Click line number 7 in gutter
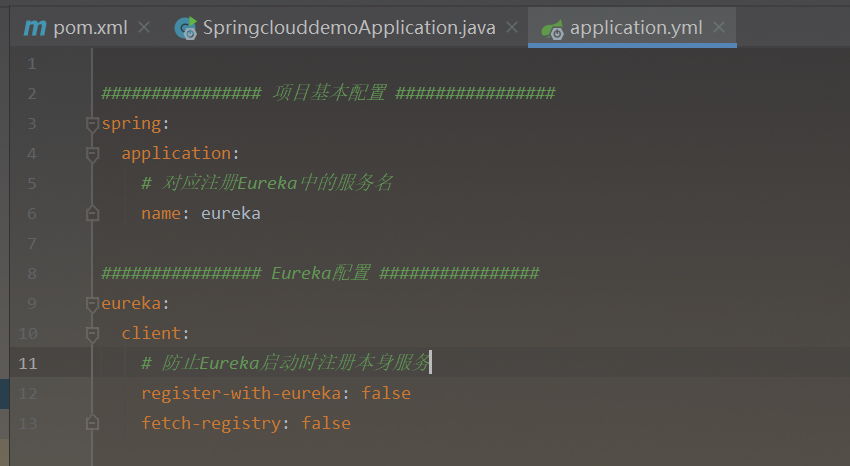 [32, 243]
